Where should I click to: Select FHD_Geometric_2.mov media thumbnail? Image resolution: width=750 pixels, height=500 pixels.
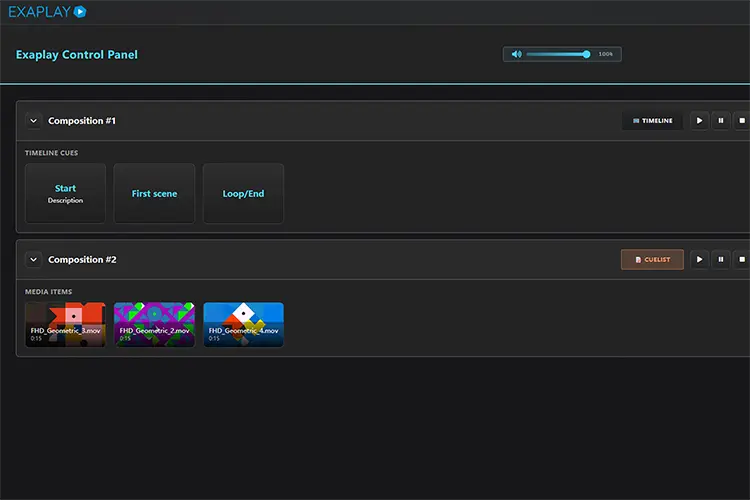coord(154,324)
